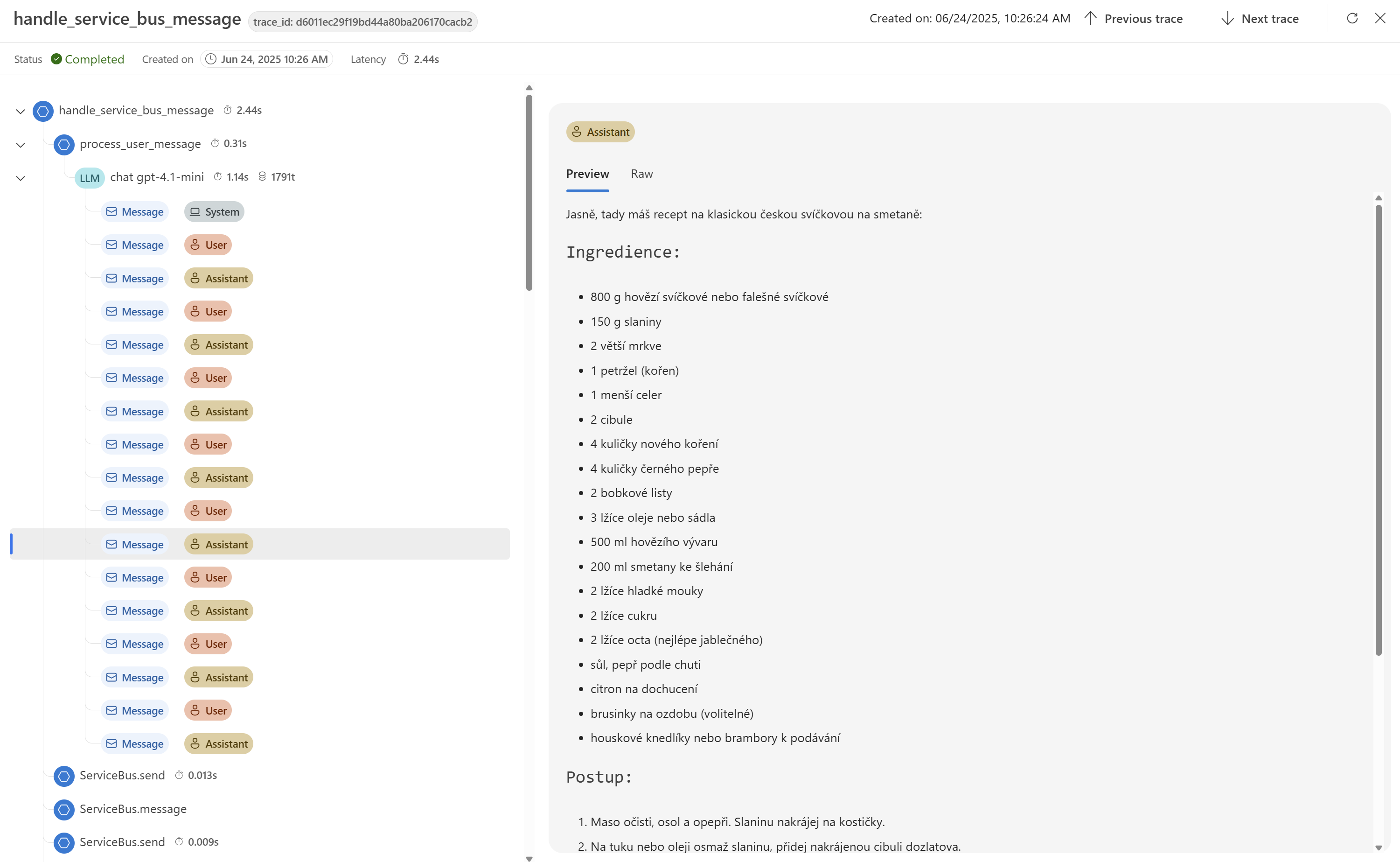
Task: Click the refresh trace icon
Action: (1351, 18)
